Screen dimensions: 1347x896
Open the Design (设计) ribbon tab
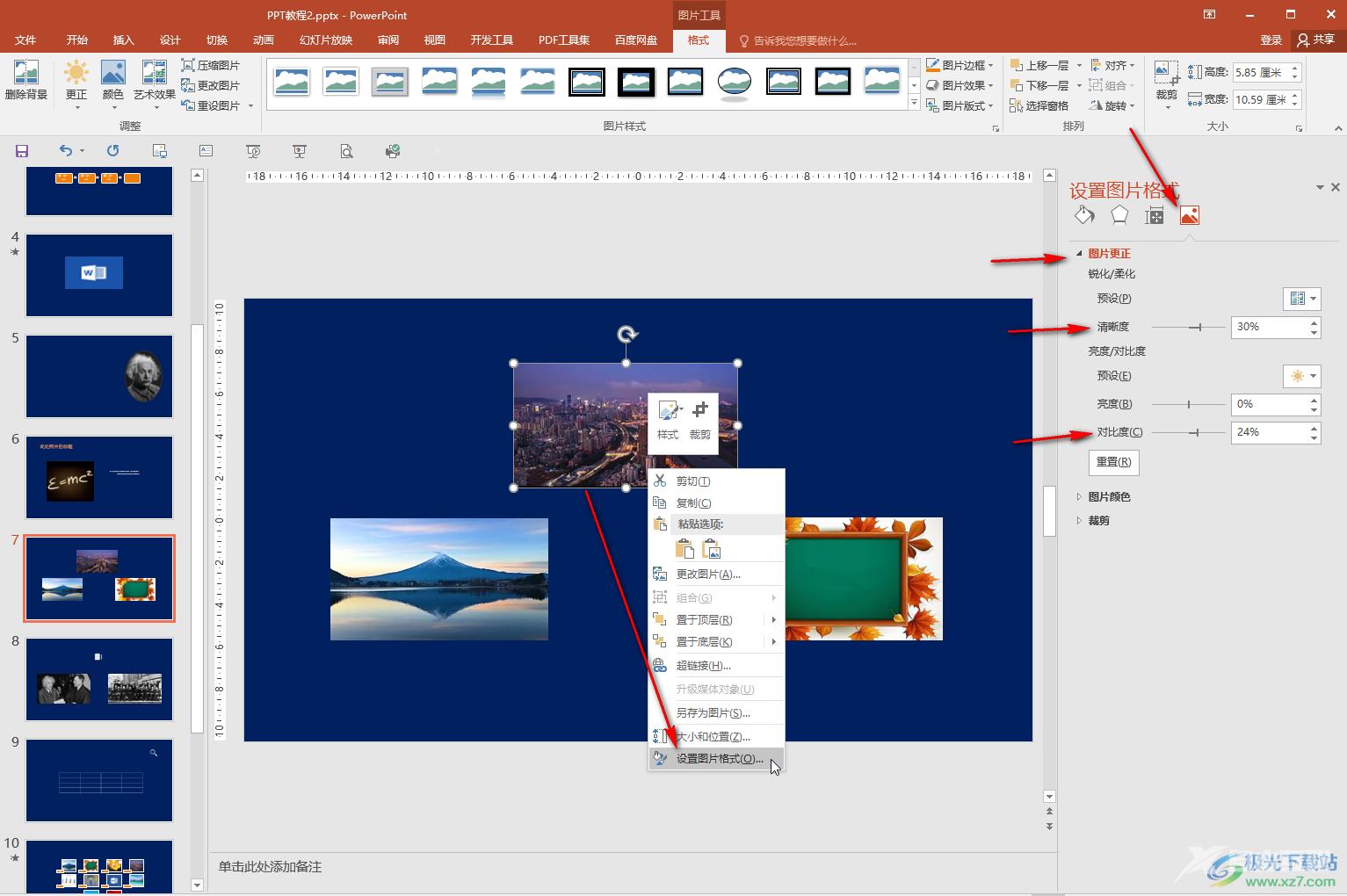coord(170,40)
